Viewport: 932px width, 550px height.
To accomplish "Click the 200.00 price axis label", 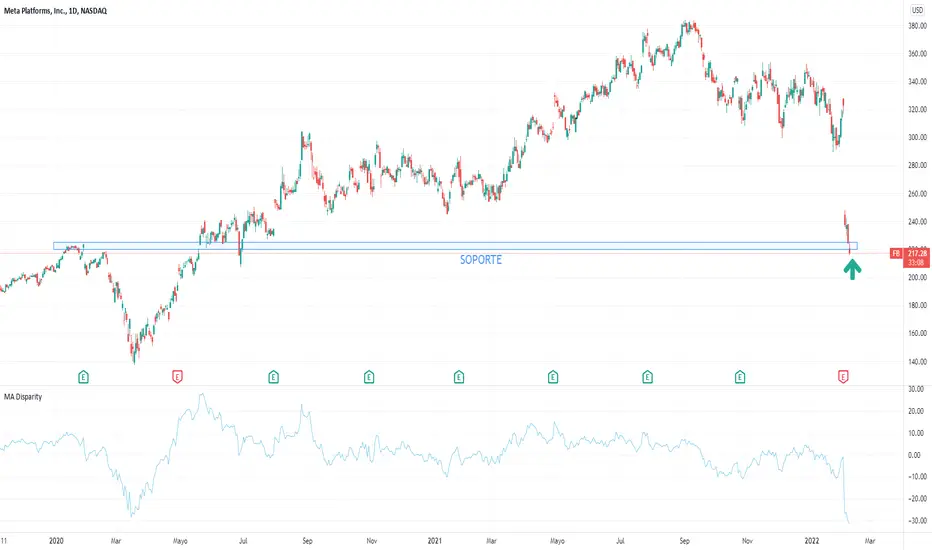I will 917,278.
